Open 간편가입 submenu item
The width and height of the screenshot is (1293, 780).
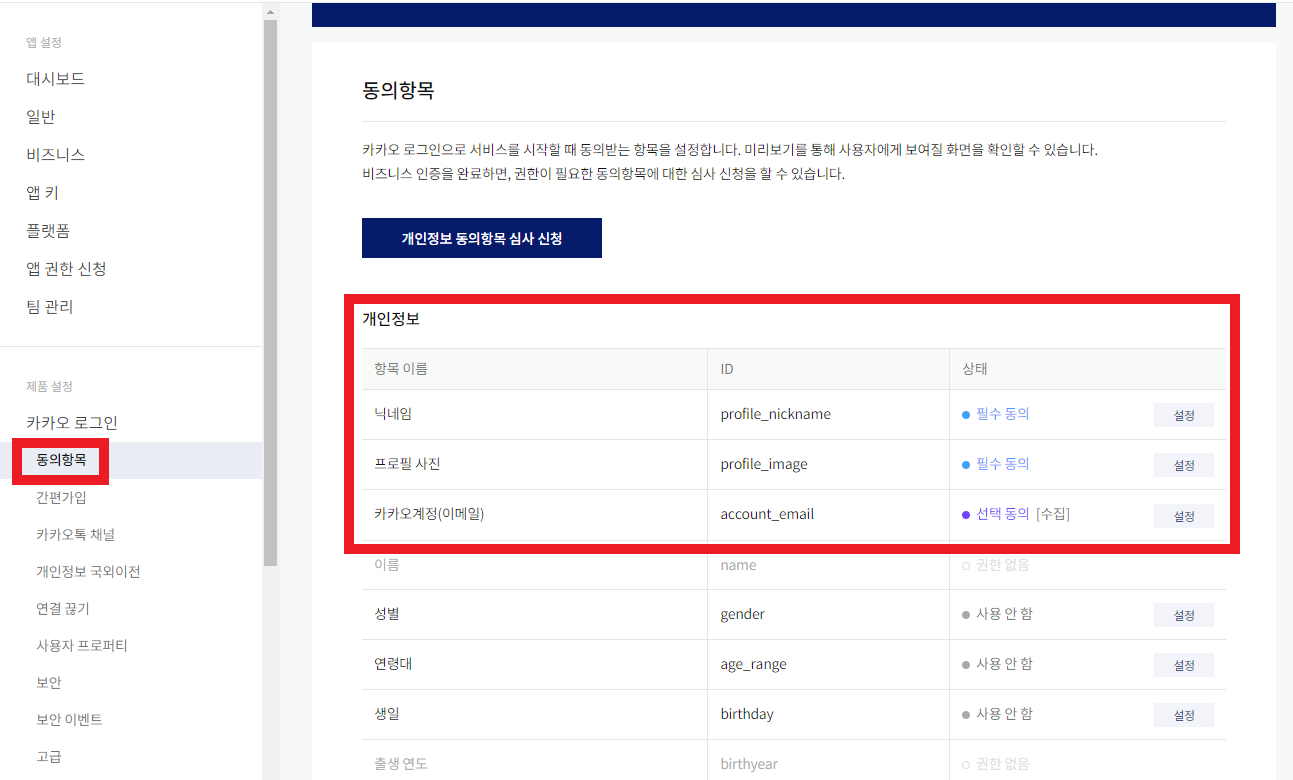tap(61, 498)
